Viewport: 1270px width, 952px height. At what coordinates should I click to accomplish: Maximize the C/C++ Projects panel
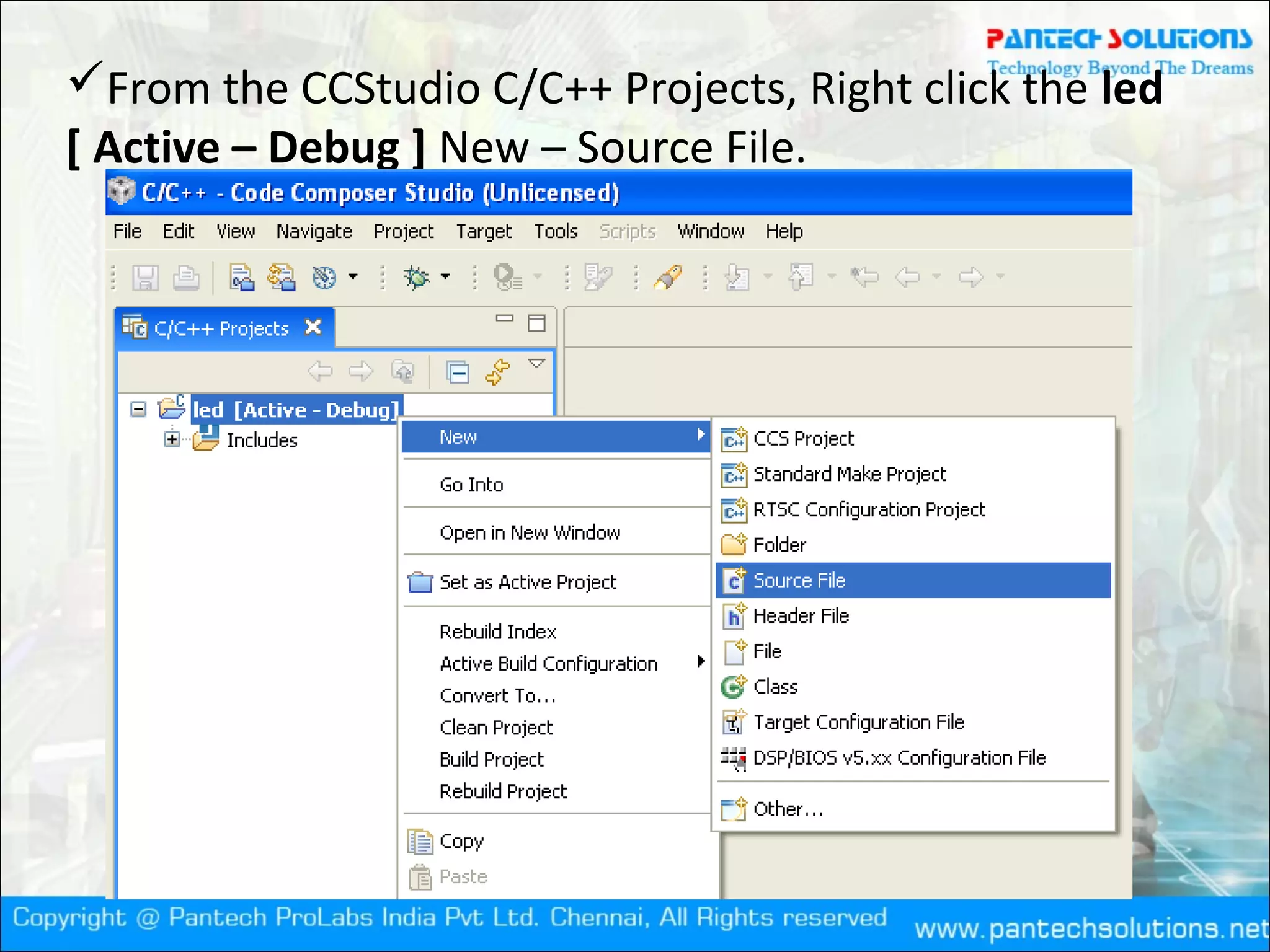[536, 323]
